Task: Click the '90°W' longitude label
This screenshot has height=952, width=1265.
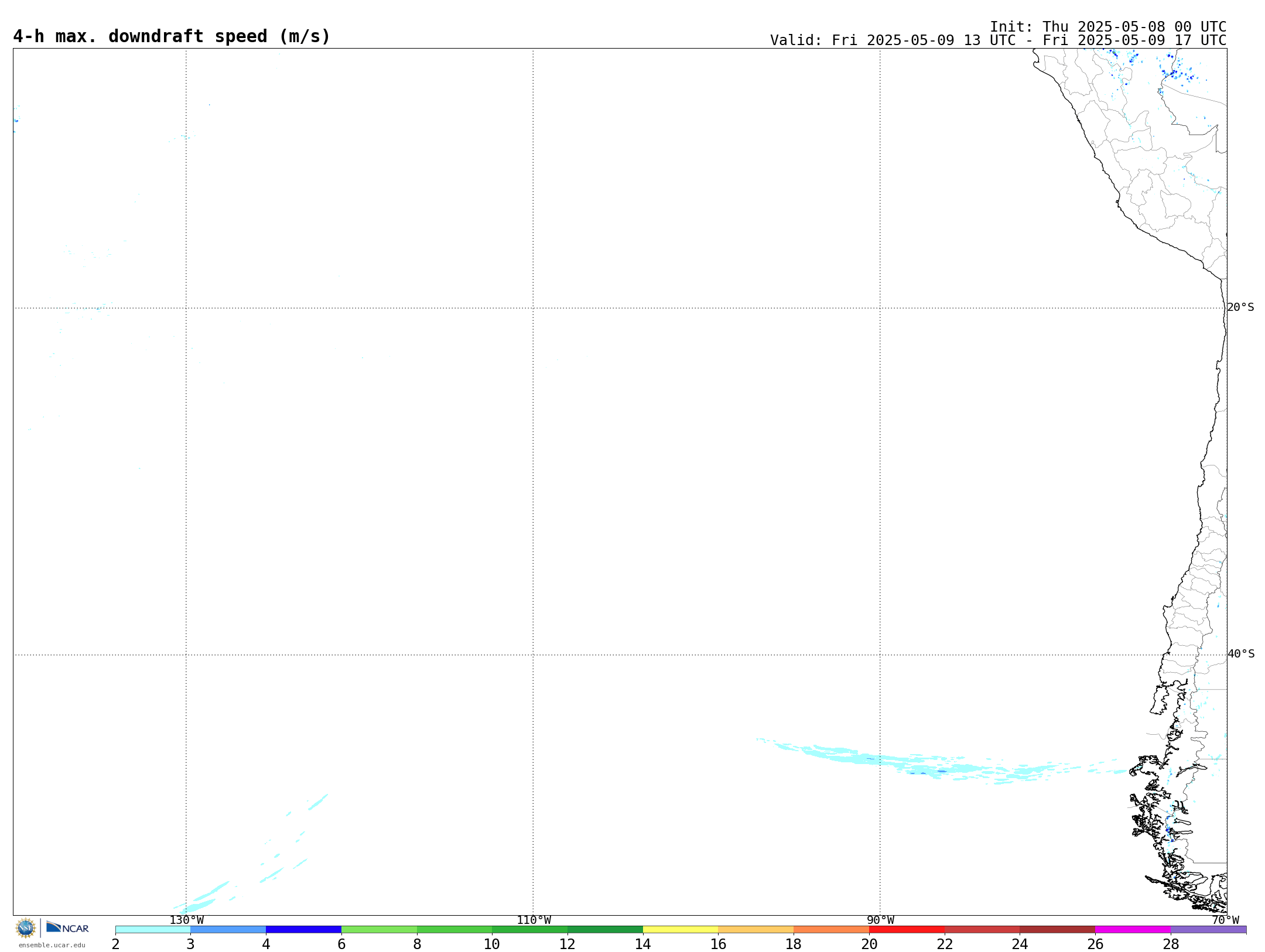Action: [x=880, y=920]
